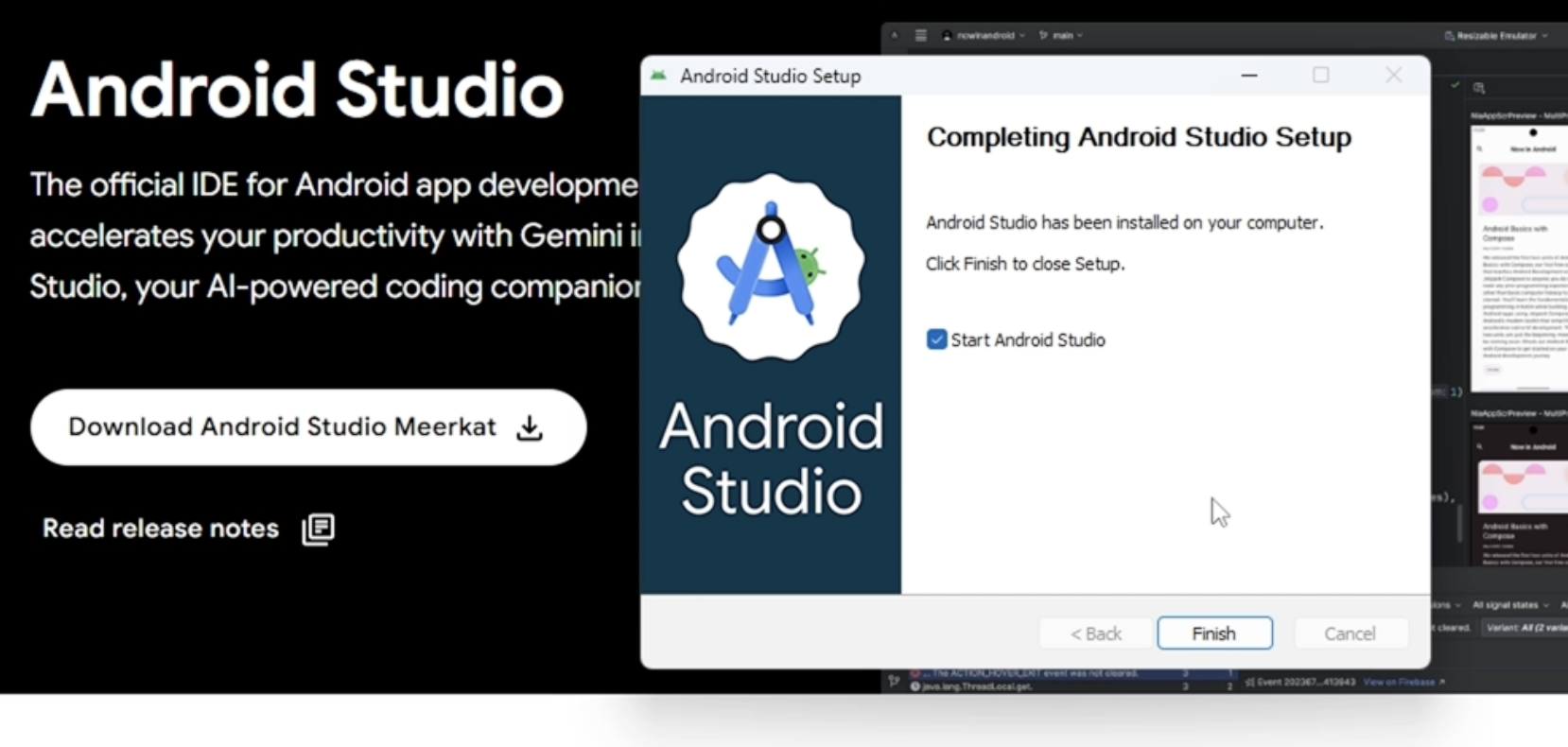This screenshot has height=747, width=1568.
Task: Click 'Completing Android Studio Setup' heading
Action: coord(1139,137)
